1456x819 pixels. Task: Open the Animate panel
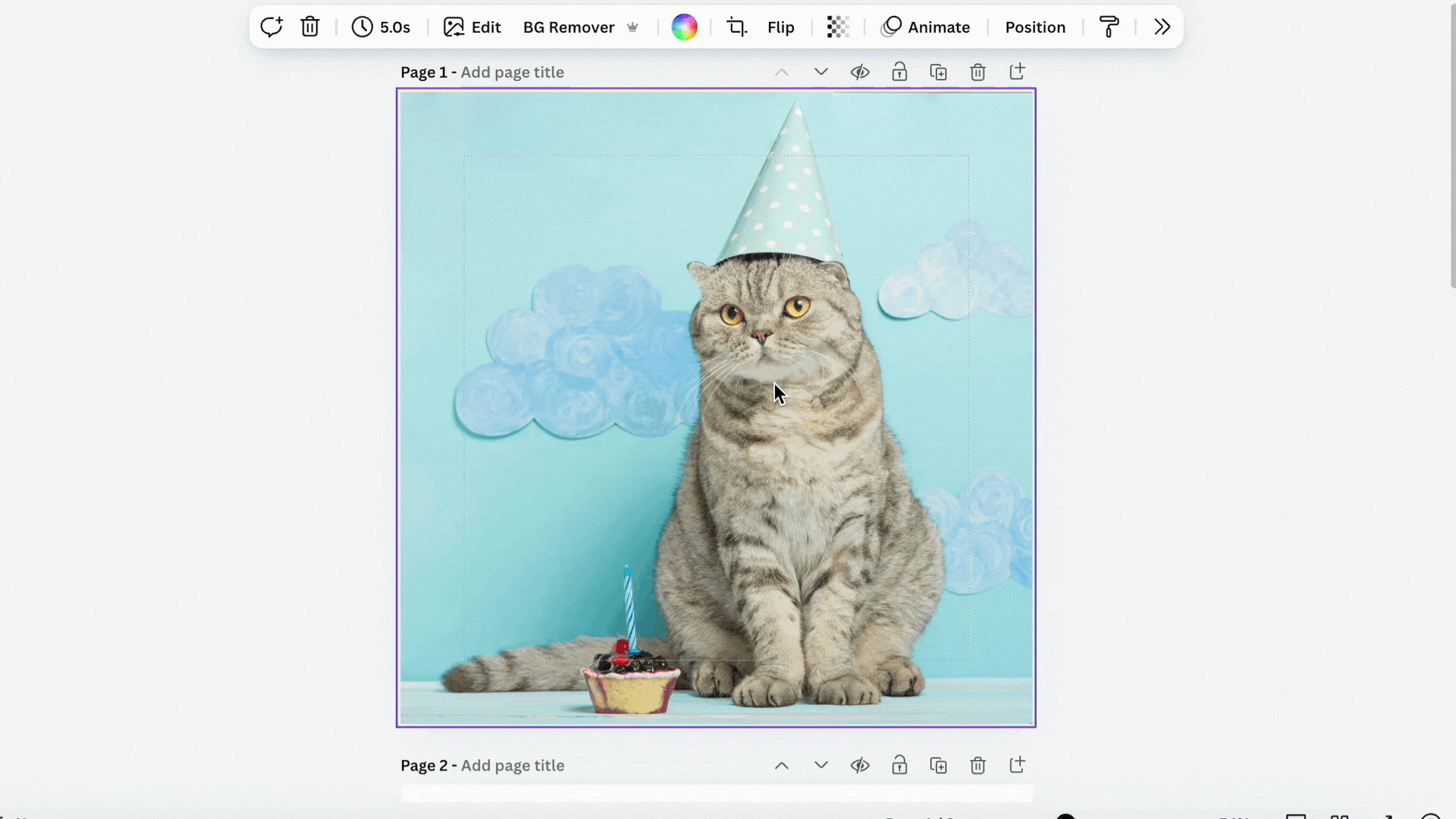click(x=926, y=27)
